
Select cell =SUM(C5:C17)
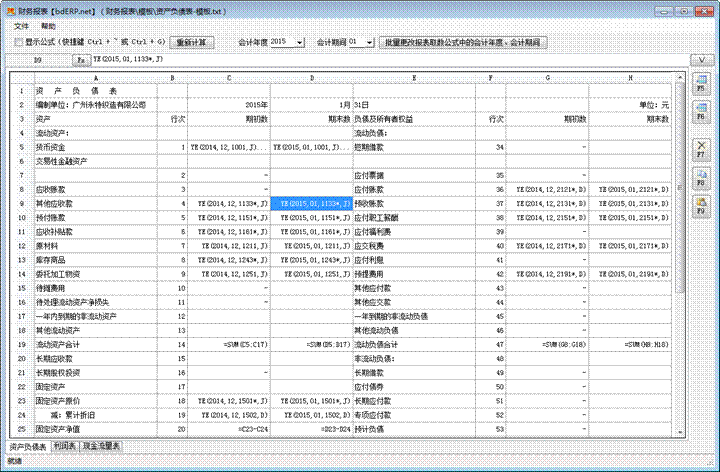click(229, 344)
